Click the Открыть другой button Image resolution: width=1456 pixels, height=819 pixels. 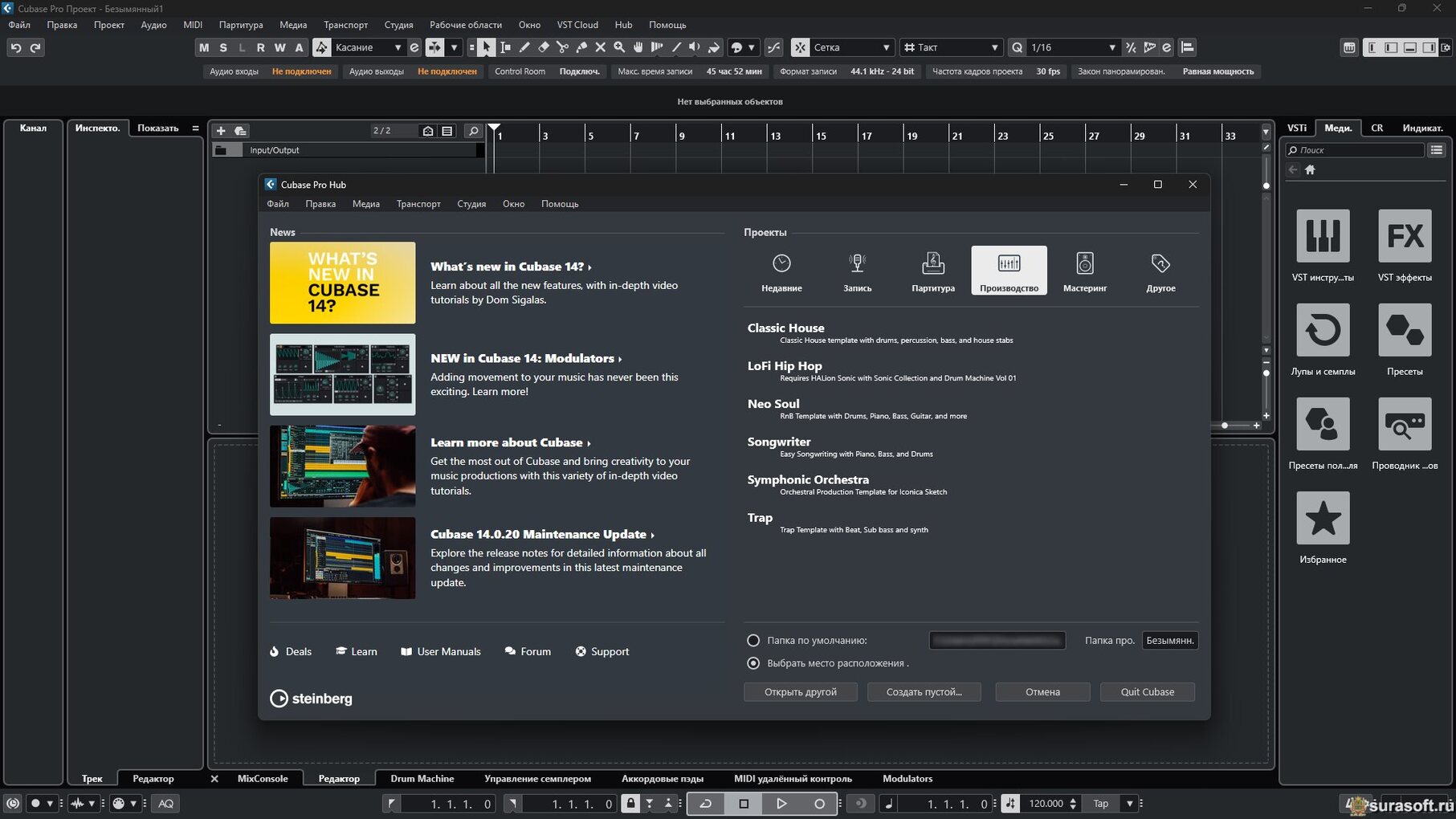click(800, 691)
